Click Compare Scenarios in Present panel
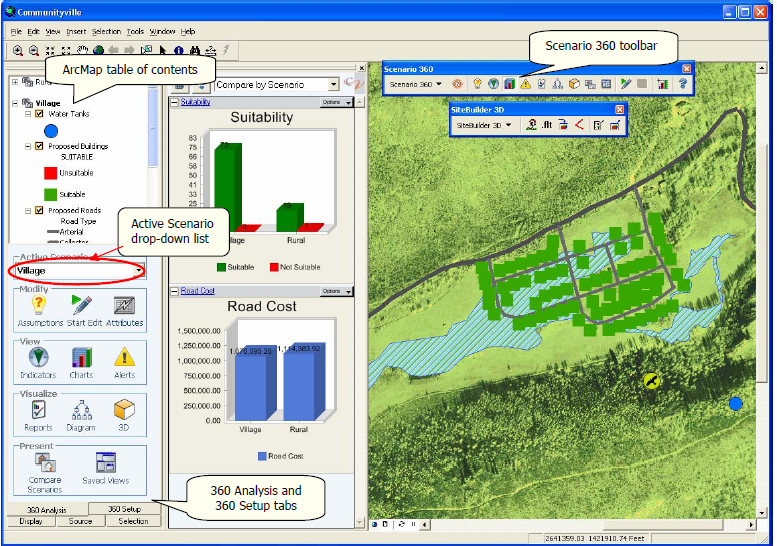 [45, 465]
